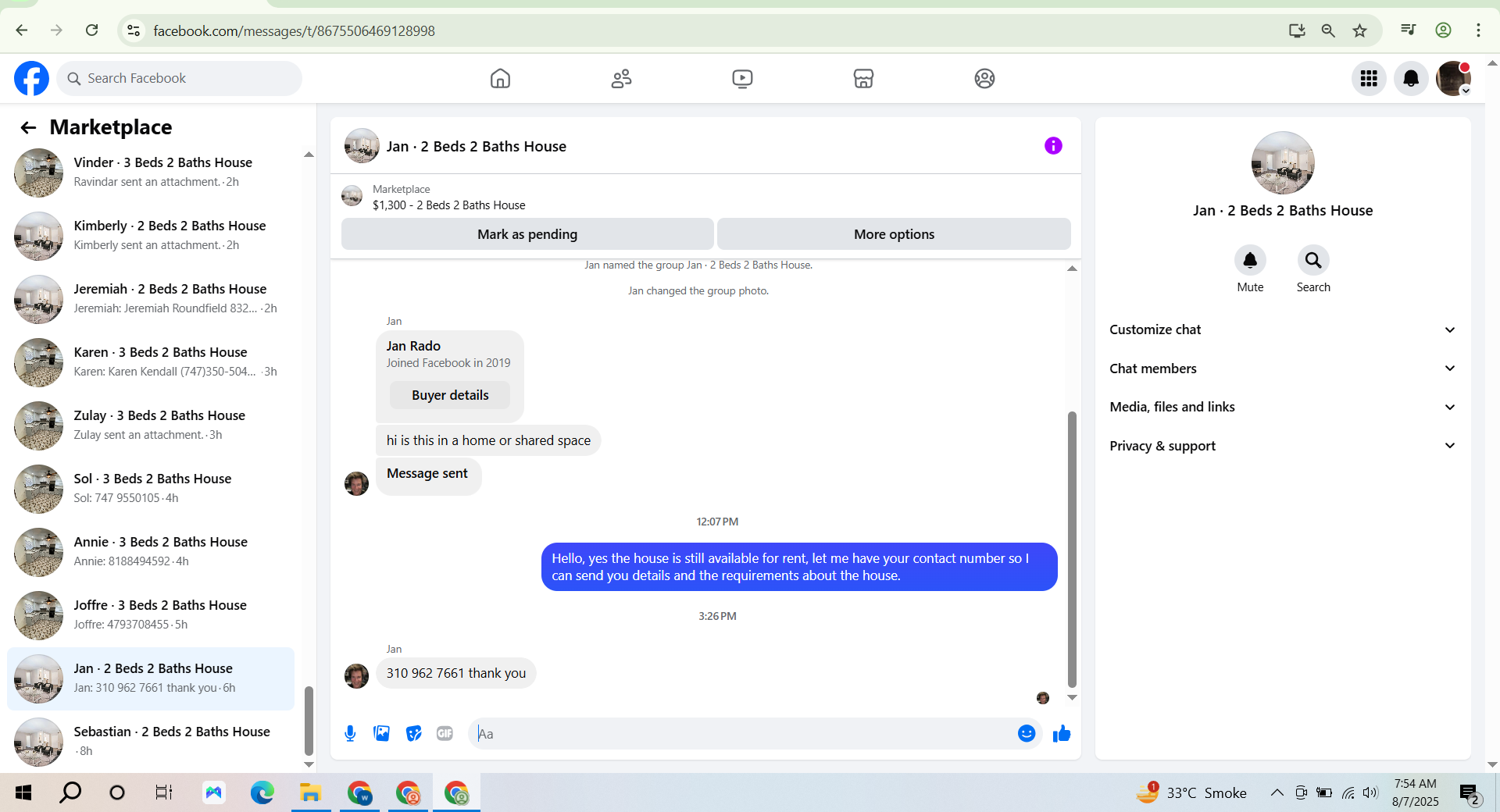This screenshot has height=812, width=1500.
Task: Open Sebastian 2 Beds 2 Baths conversation
Action: coord(151,741)
